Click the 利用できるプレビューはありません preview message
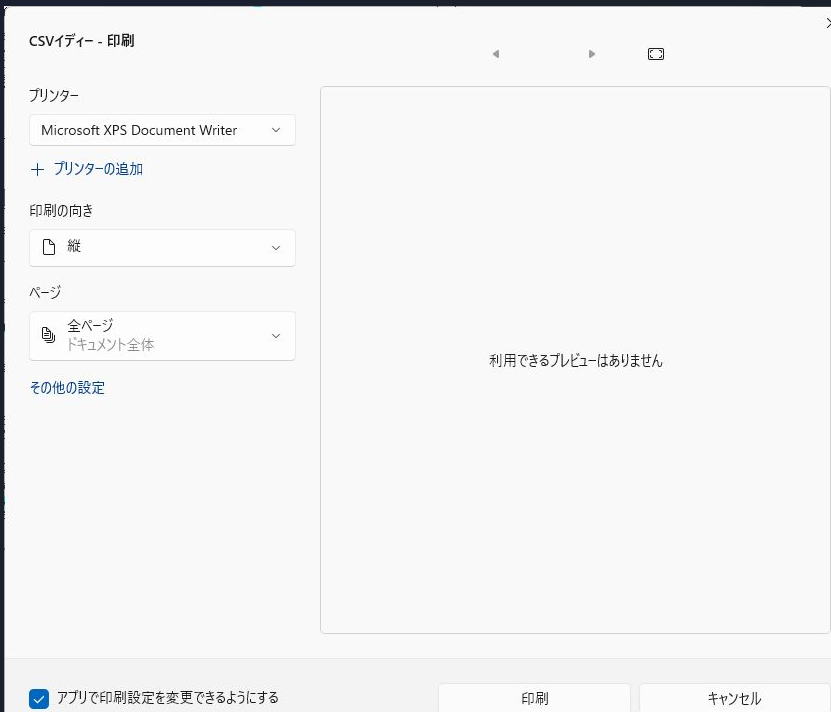Screen dimensions: 831x712 pos(576,361)
